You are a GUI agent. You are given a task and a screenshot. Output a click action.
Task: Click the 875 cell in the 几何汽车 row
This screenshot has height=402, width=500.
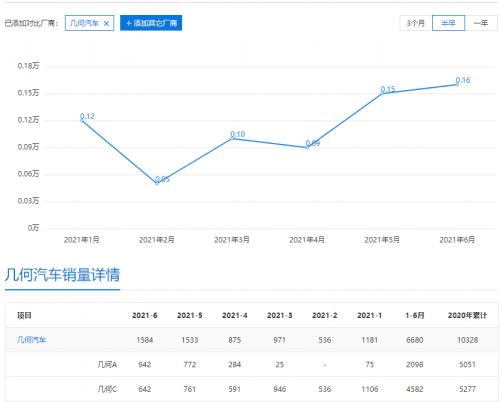(x=235, y=340)
